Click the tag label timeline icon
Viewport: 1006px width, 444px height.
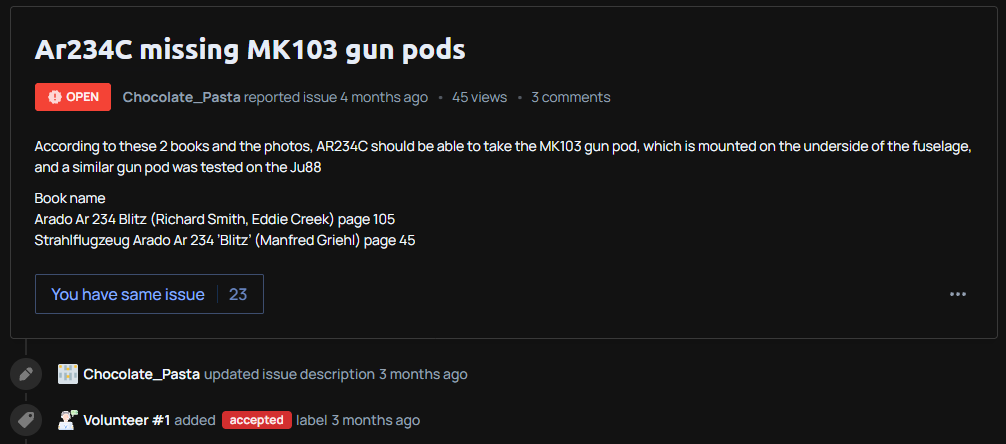pos(26,420)
